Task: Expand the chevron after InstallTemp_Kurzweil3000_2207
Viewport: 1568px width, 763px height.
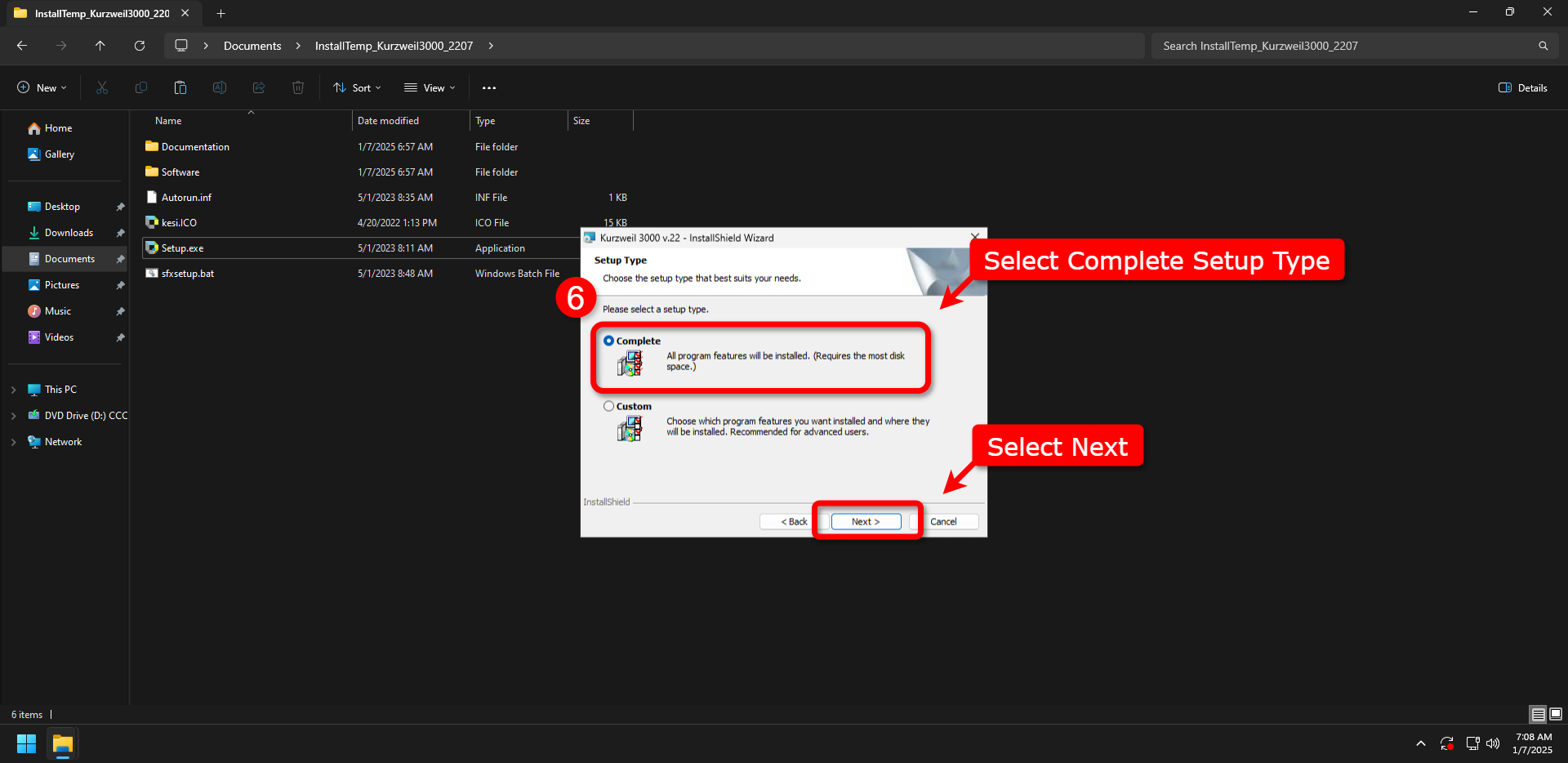Action: 491,46
